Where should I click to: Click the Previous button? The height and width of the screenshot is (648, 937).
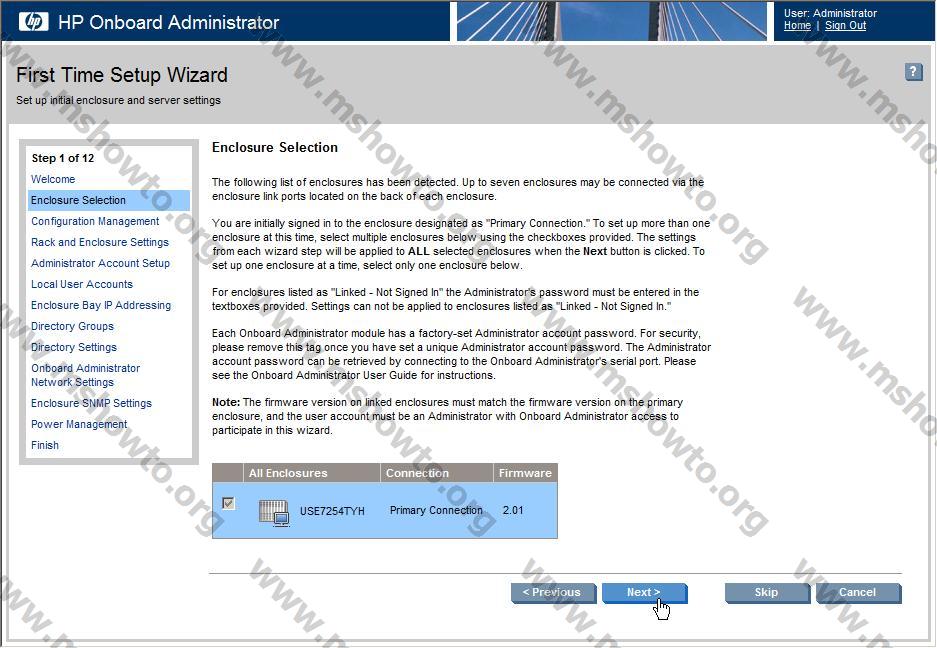553,592
